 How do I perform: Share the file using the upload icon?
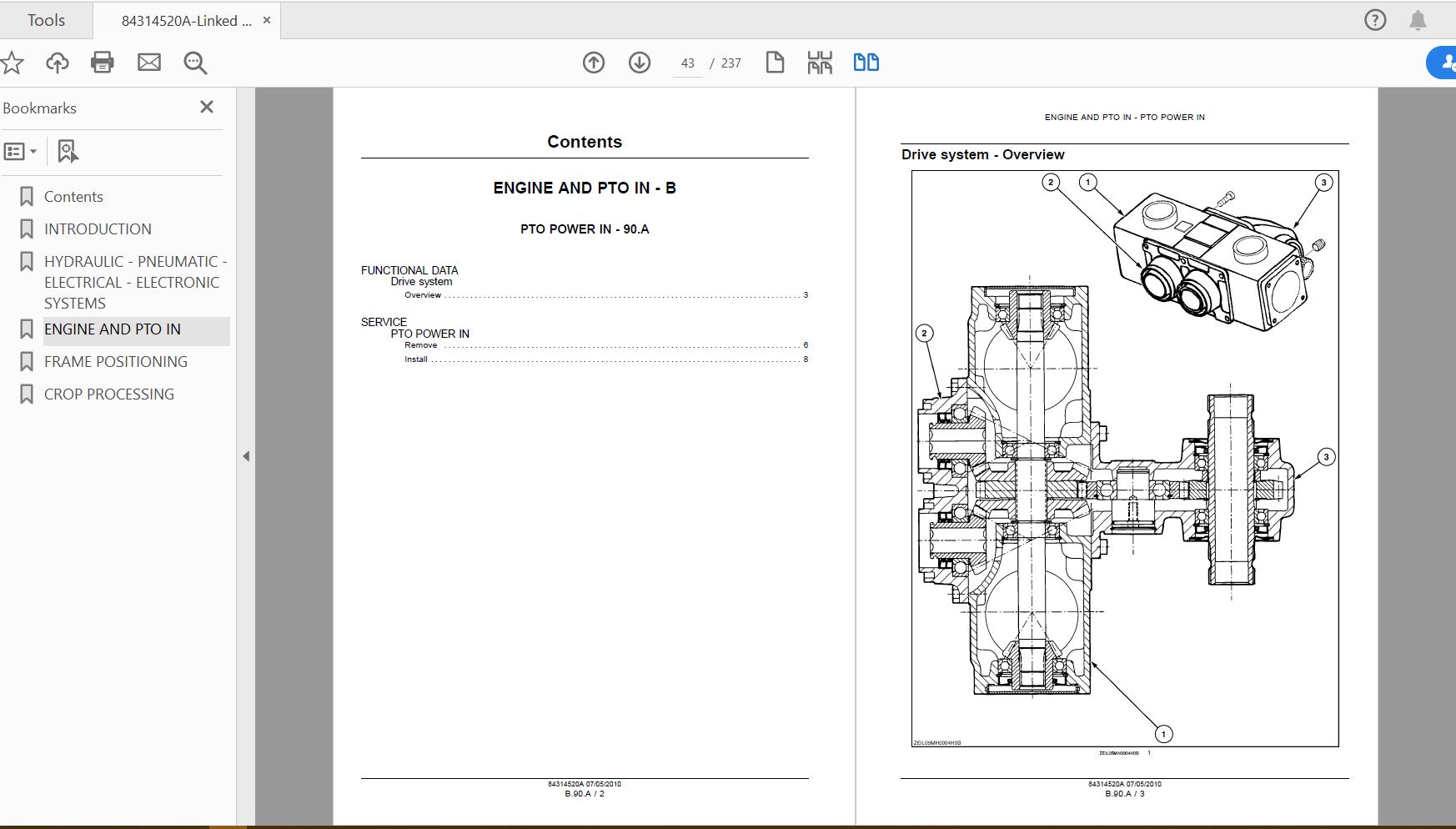click(57, 62)
